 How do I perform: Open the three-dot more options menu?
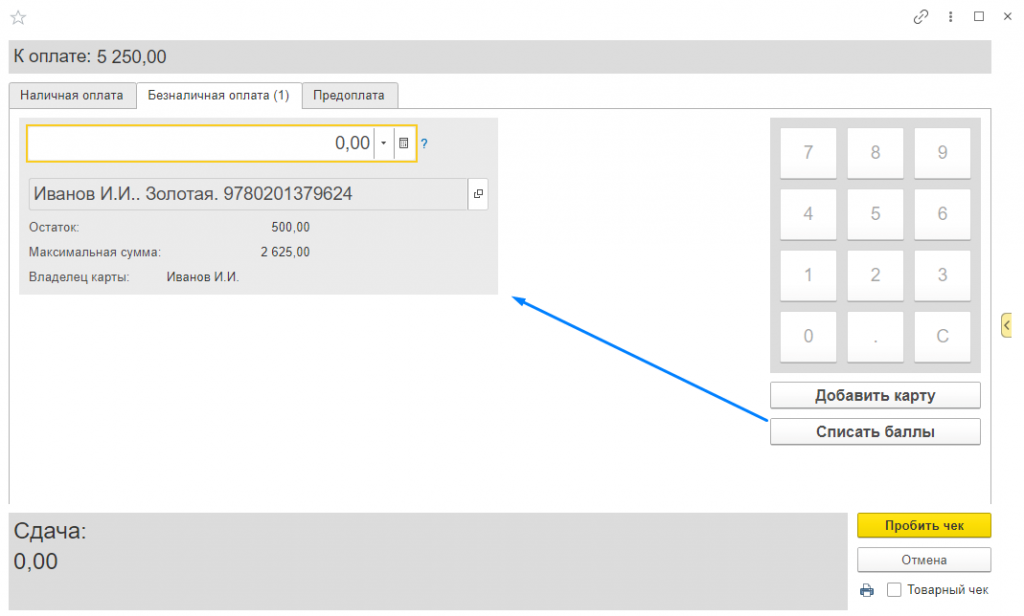[x=950, y=17]
